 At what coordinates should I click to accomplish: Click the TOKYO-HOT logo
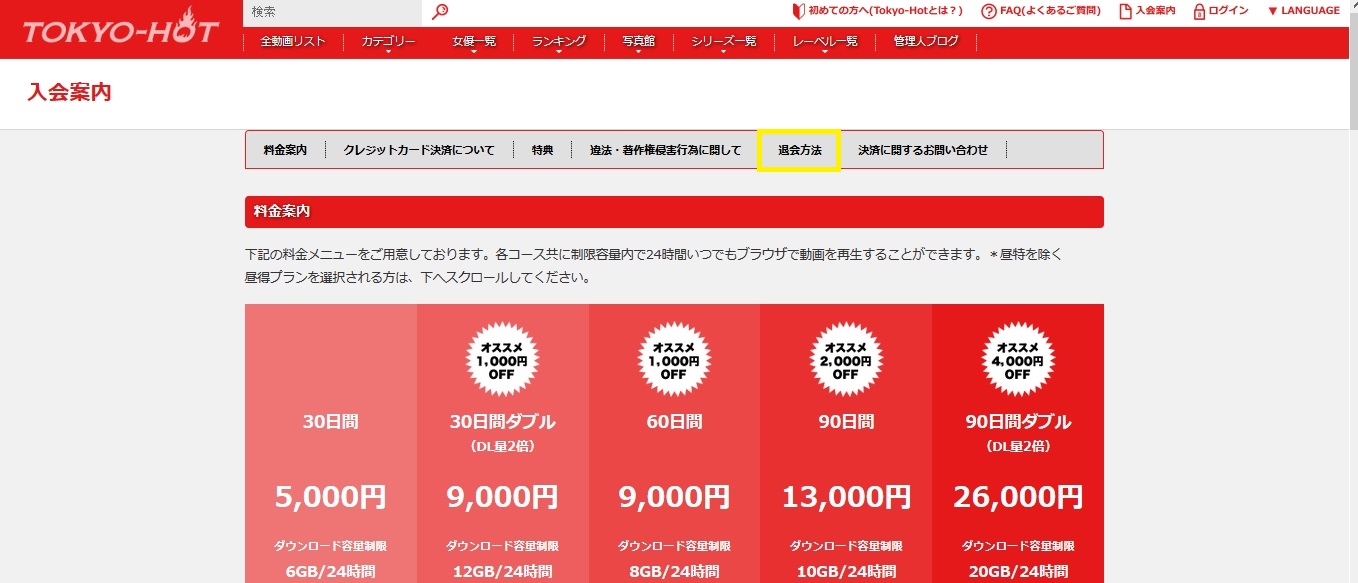pos(120,31)
